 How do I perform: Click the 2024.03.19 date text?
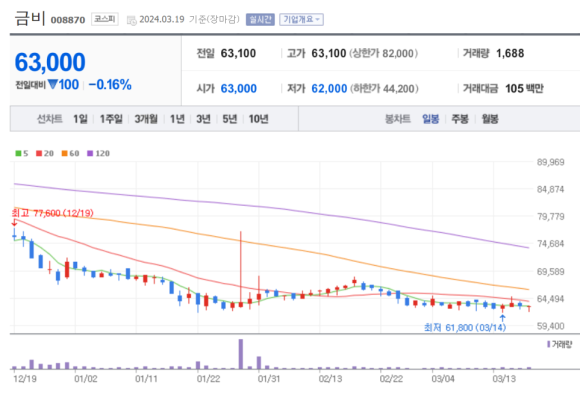162,19
